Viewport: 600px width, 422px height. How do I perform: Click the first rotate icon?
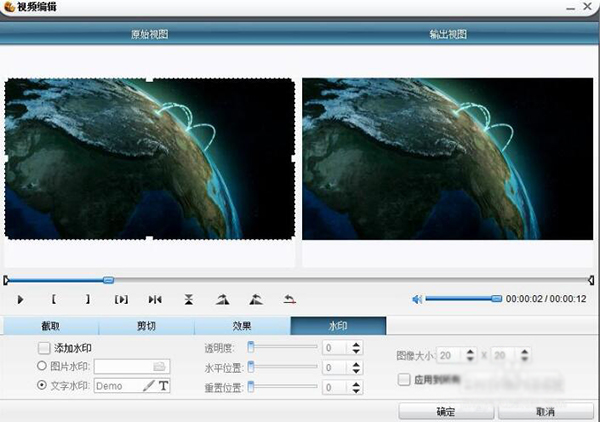coord(222,299)
